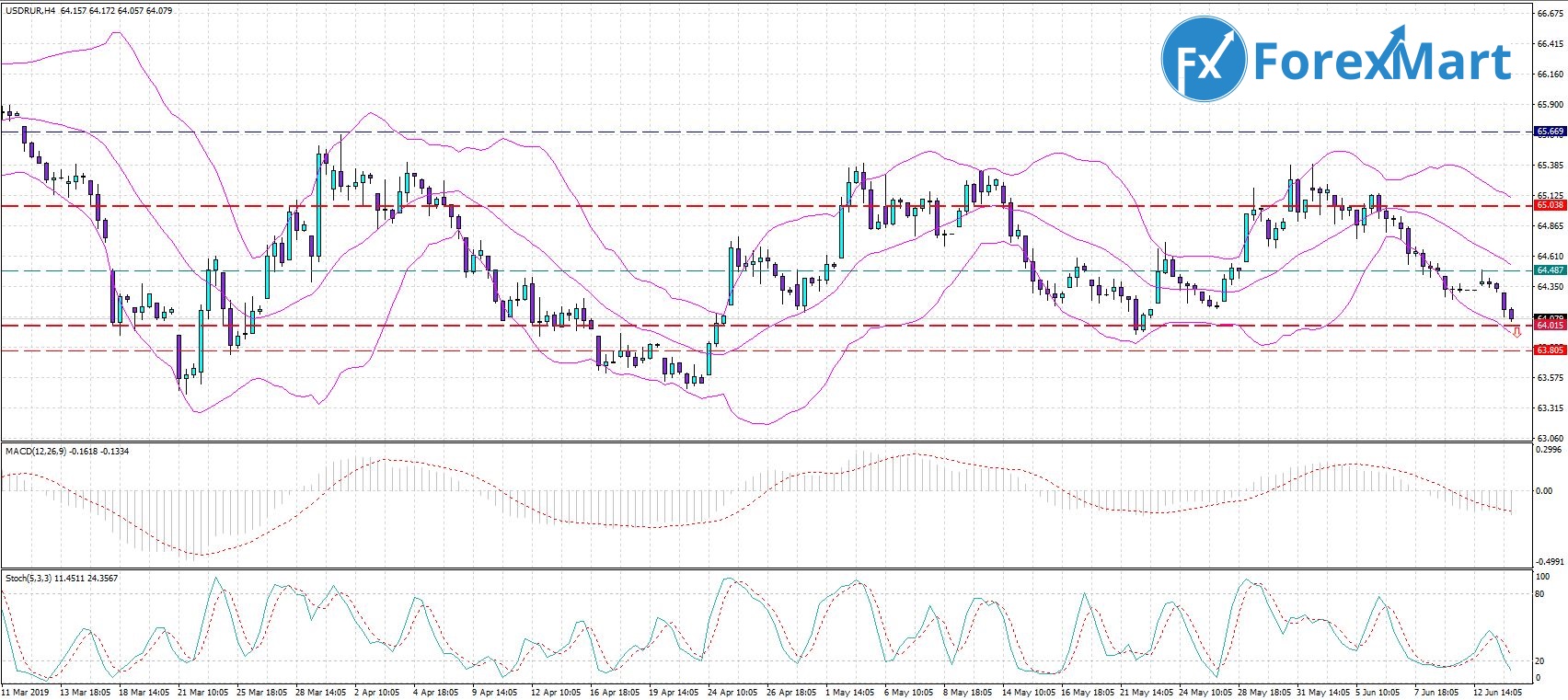Click the MACD 0.2996 scale value
This screenshot has width=1568, height=700.
[x=1550, y=451]
